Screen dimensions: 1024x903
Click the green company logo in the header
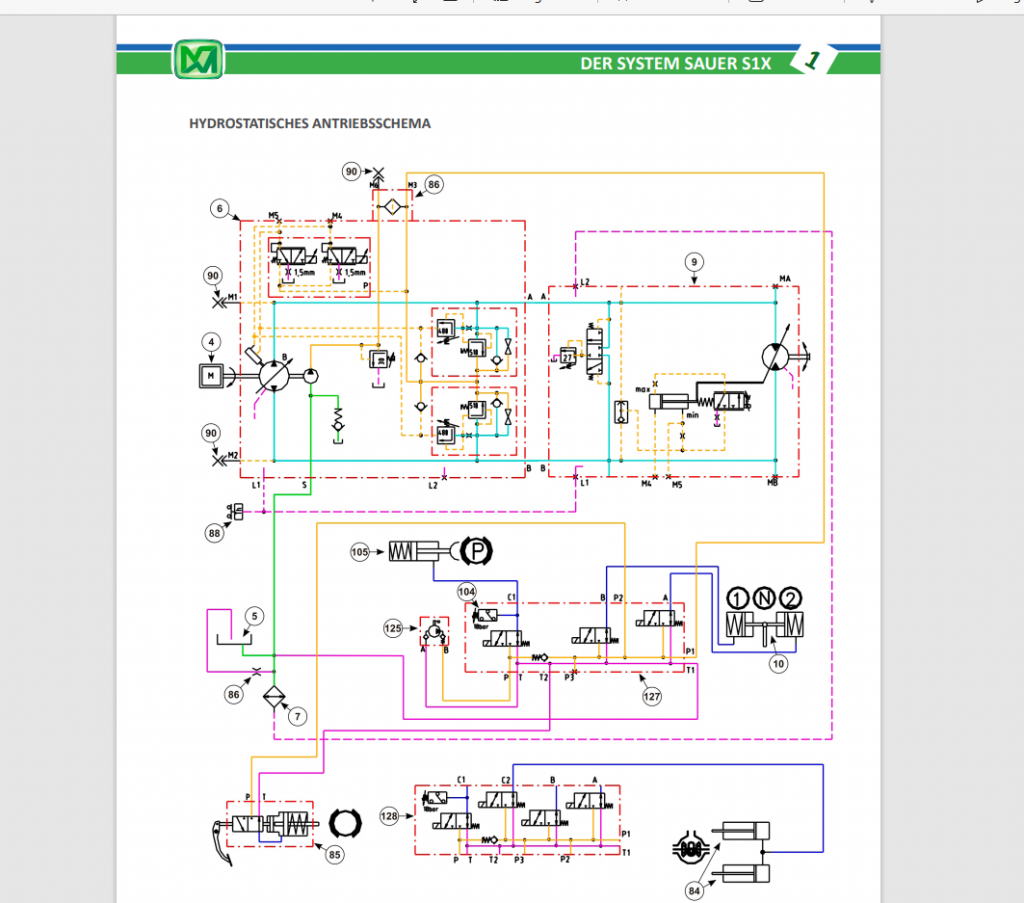point(199,58)
